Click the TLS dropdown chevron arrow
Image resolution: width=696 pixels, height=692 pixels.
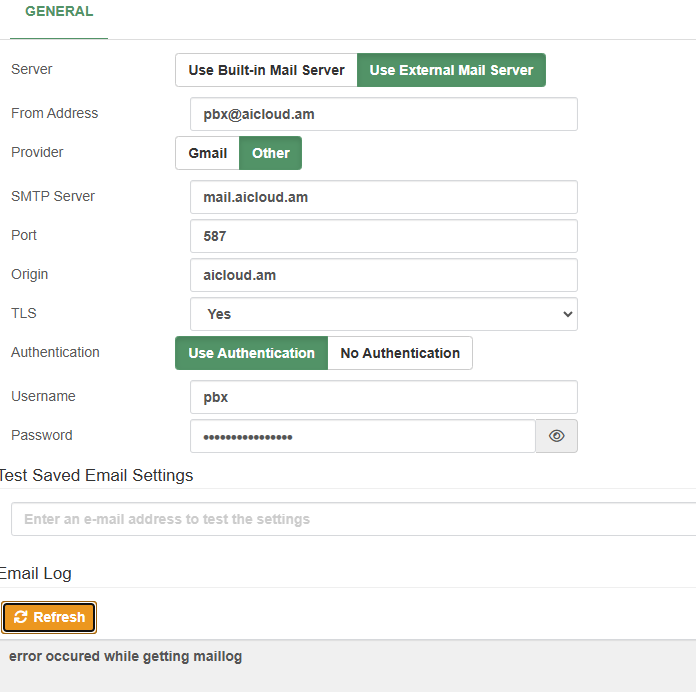[x=567, y=314]
